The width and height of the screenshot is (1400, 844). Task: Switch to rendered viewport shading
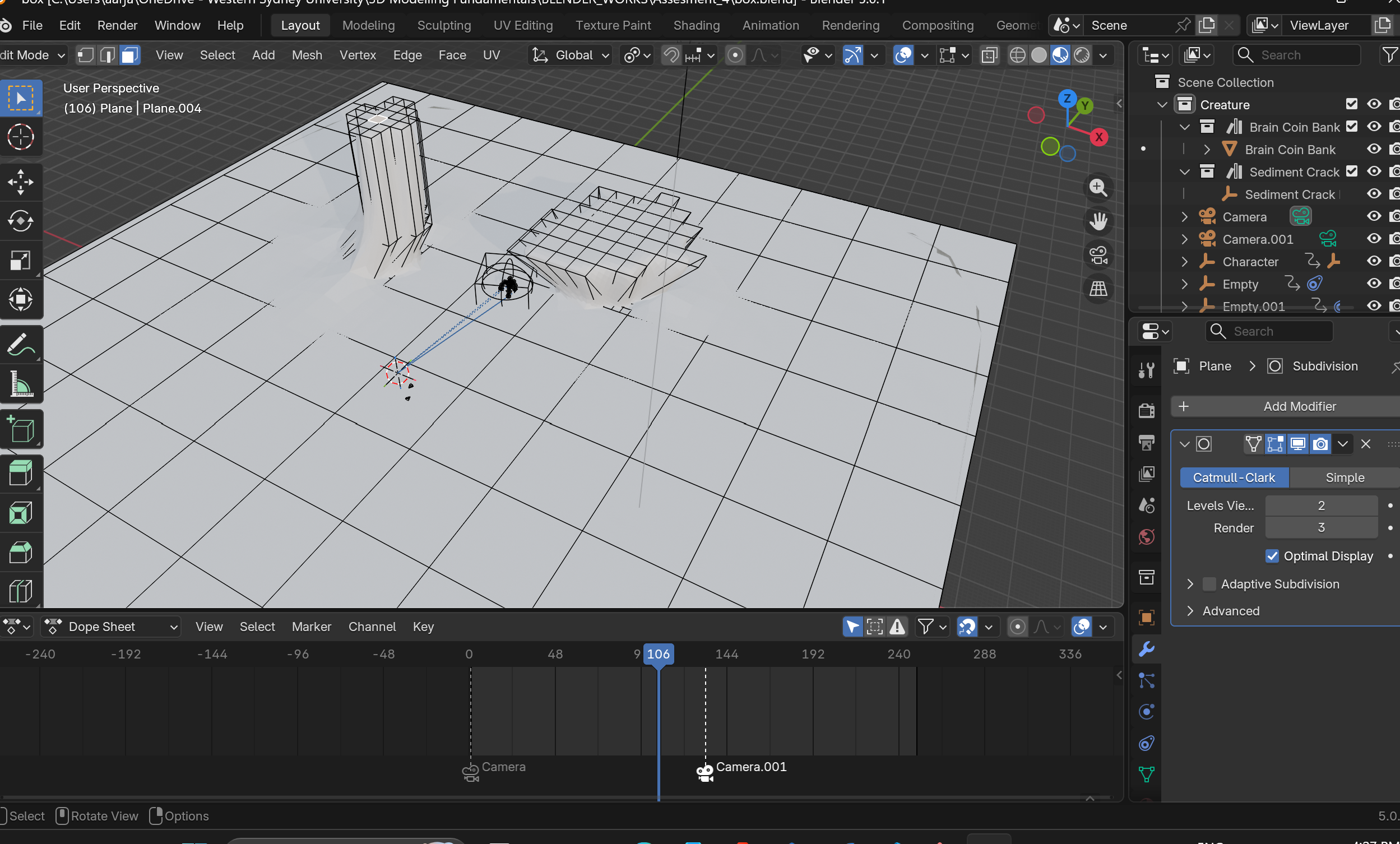(1082, 55)
